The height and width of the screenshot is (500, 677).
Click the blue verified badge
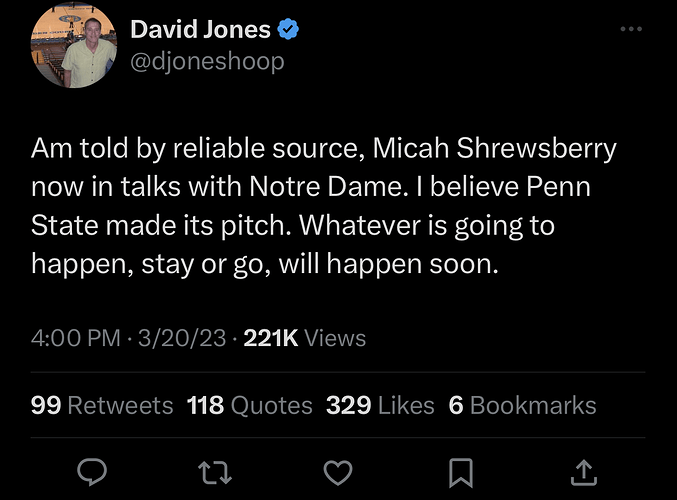point(289,30)
